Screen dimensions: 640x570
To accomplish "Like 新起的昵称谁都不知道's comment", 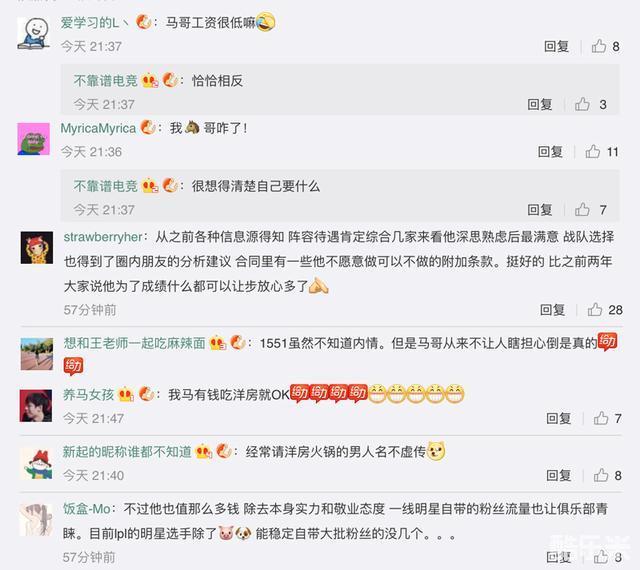I will click(601, 475).
